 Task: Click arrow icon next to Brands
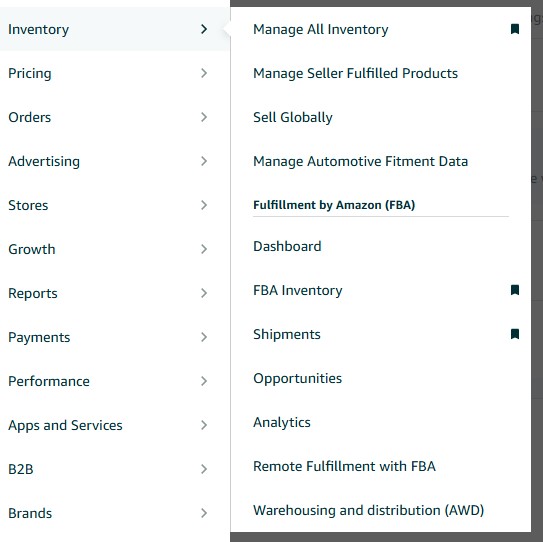pos(204,513)
